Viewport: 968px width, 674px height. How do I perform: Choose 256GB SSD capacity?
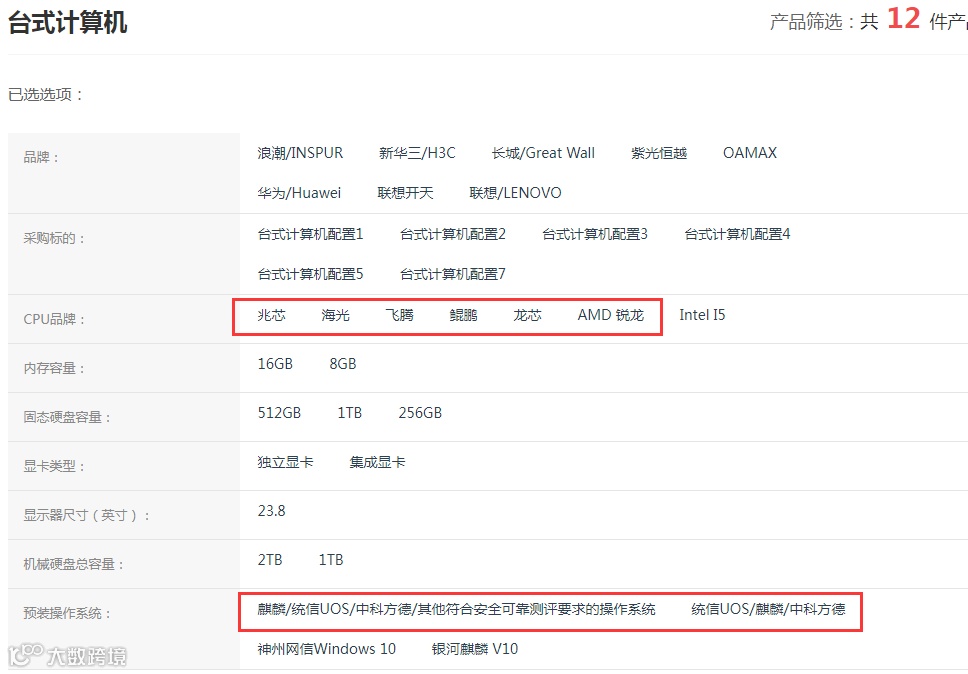420,413
